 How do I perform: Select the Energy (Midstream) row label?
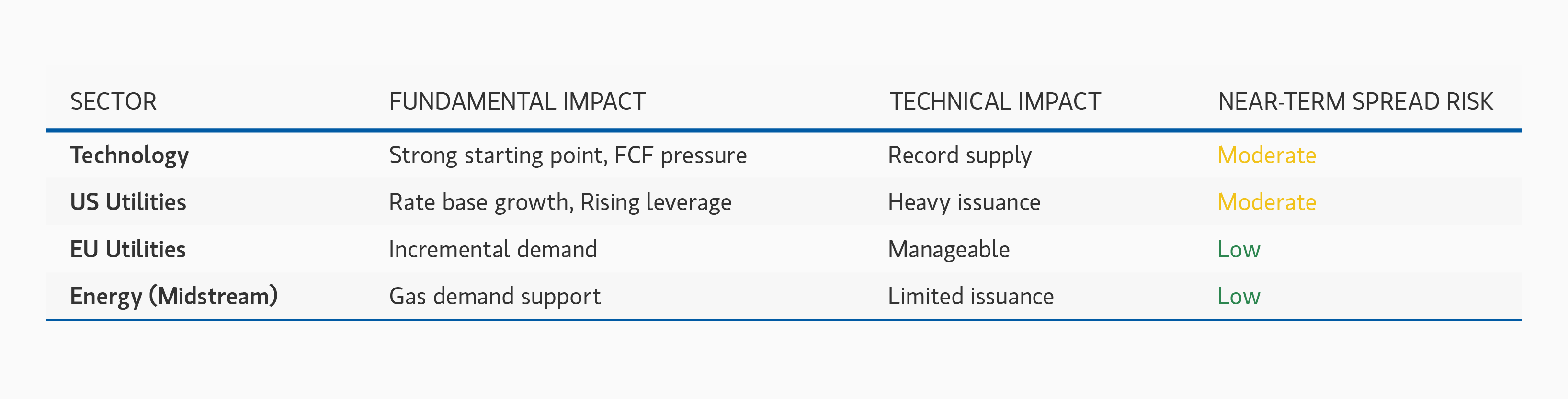point(173,296)
